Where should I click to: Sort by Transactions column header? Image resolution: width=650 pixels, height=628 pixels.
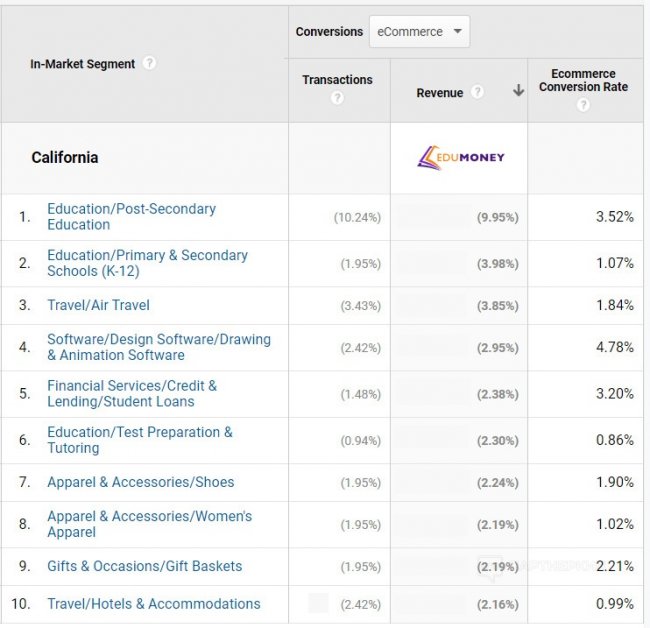pyautogui.click(x=337, y=80)
